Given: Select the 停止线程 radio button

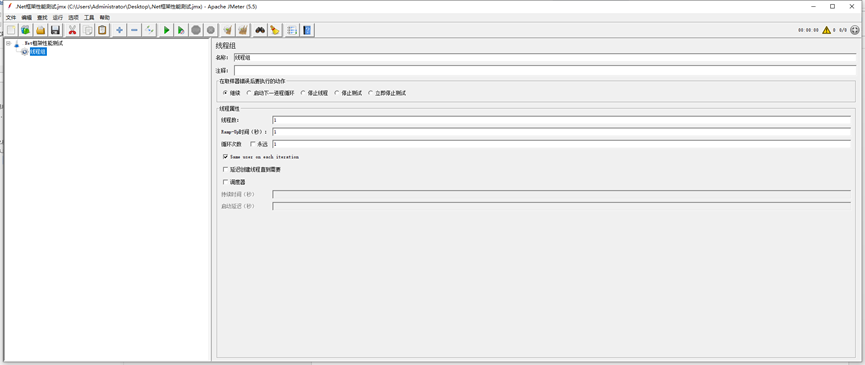Looking at the screenshot, I should point(303,93).
